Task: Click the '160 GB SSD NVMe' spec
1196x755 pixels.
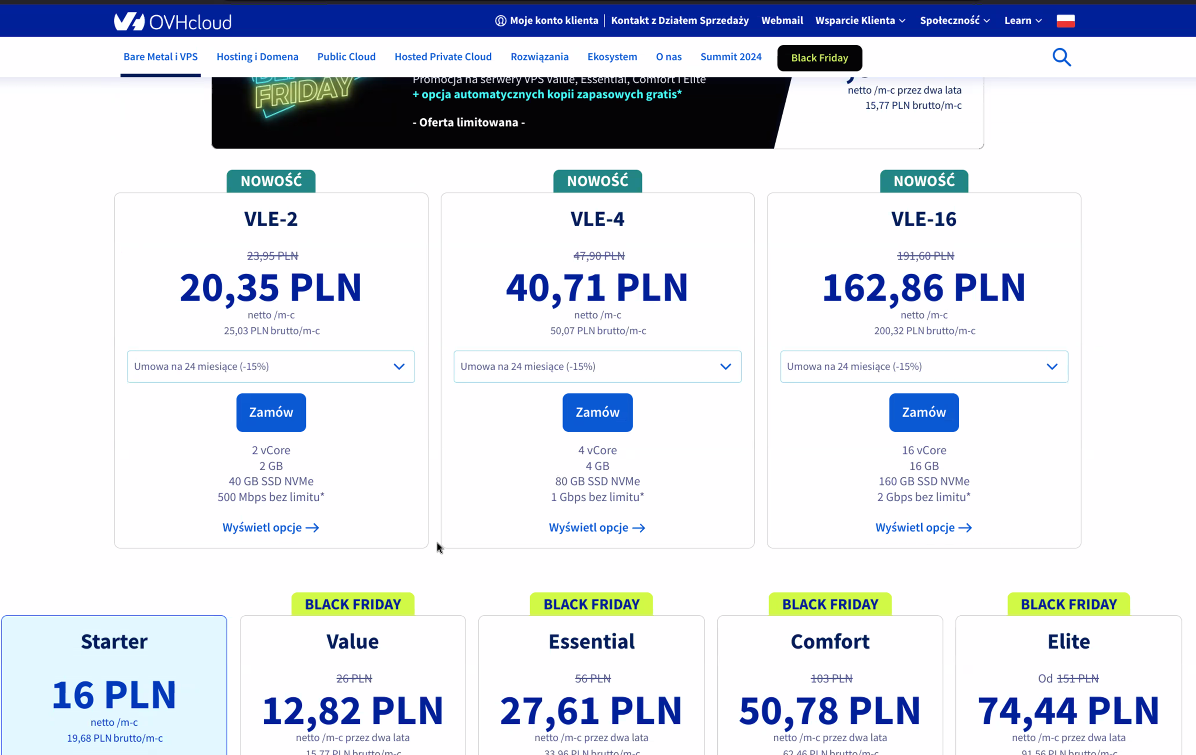Action: tap(924, 481)
